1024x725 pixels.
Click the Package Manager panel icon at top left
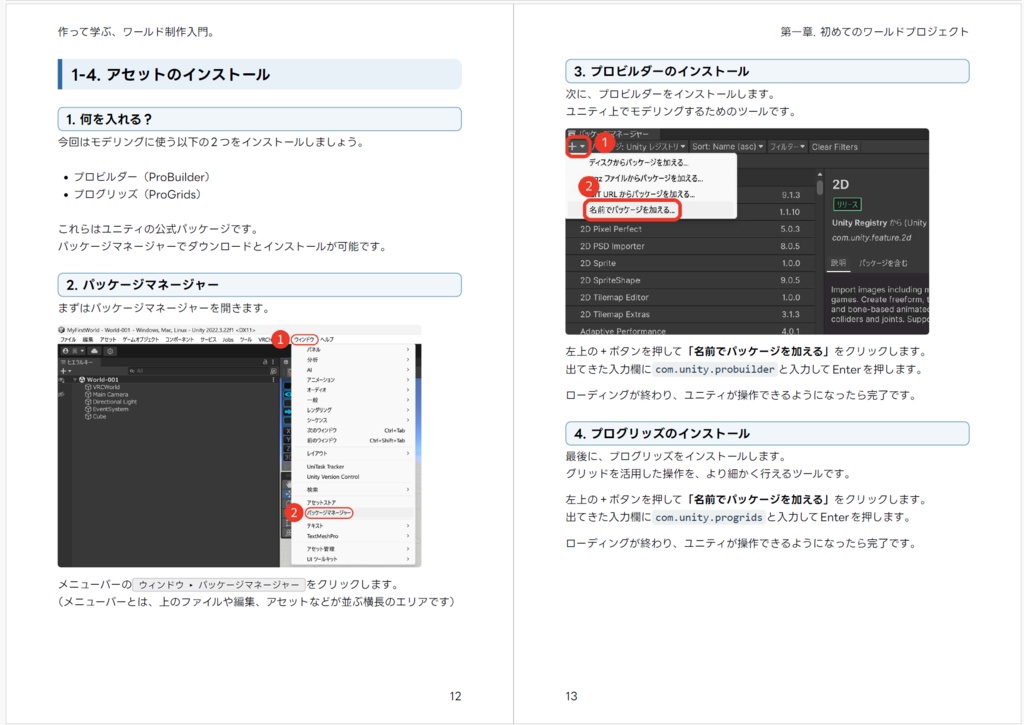coord(570,133)
